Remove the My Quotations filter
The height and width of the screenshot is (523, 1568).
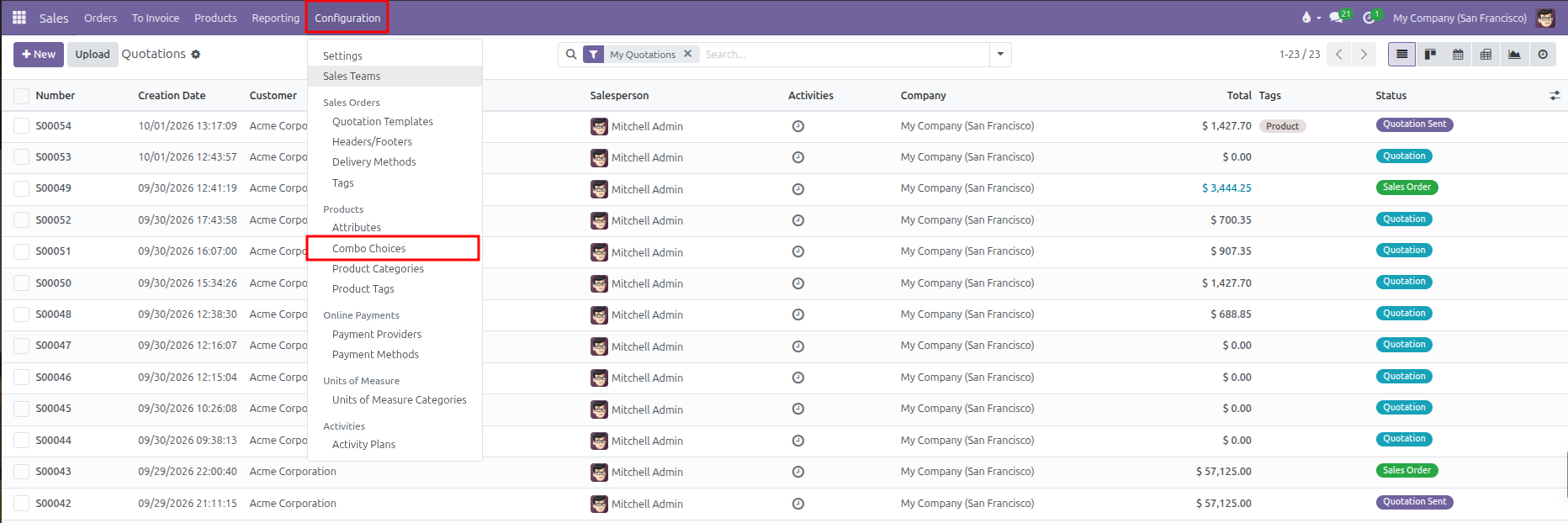tap(688, 54)
